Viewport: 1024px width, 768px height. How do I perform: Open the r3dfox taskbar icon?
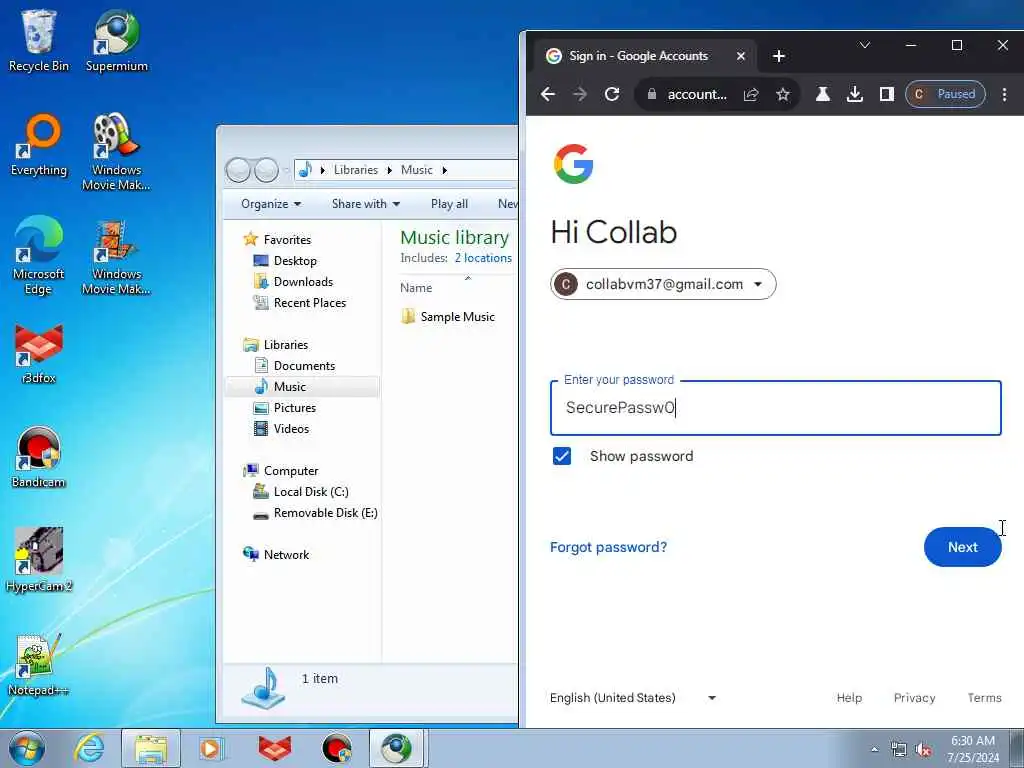(x=275, y=748)
